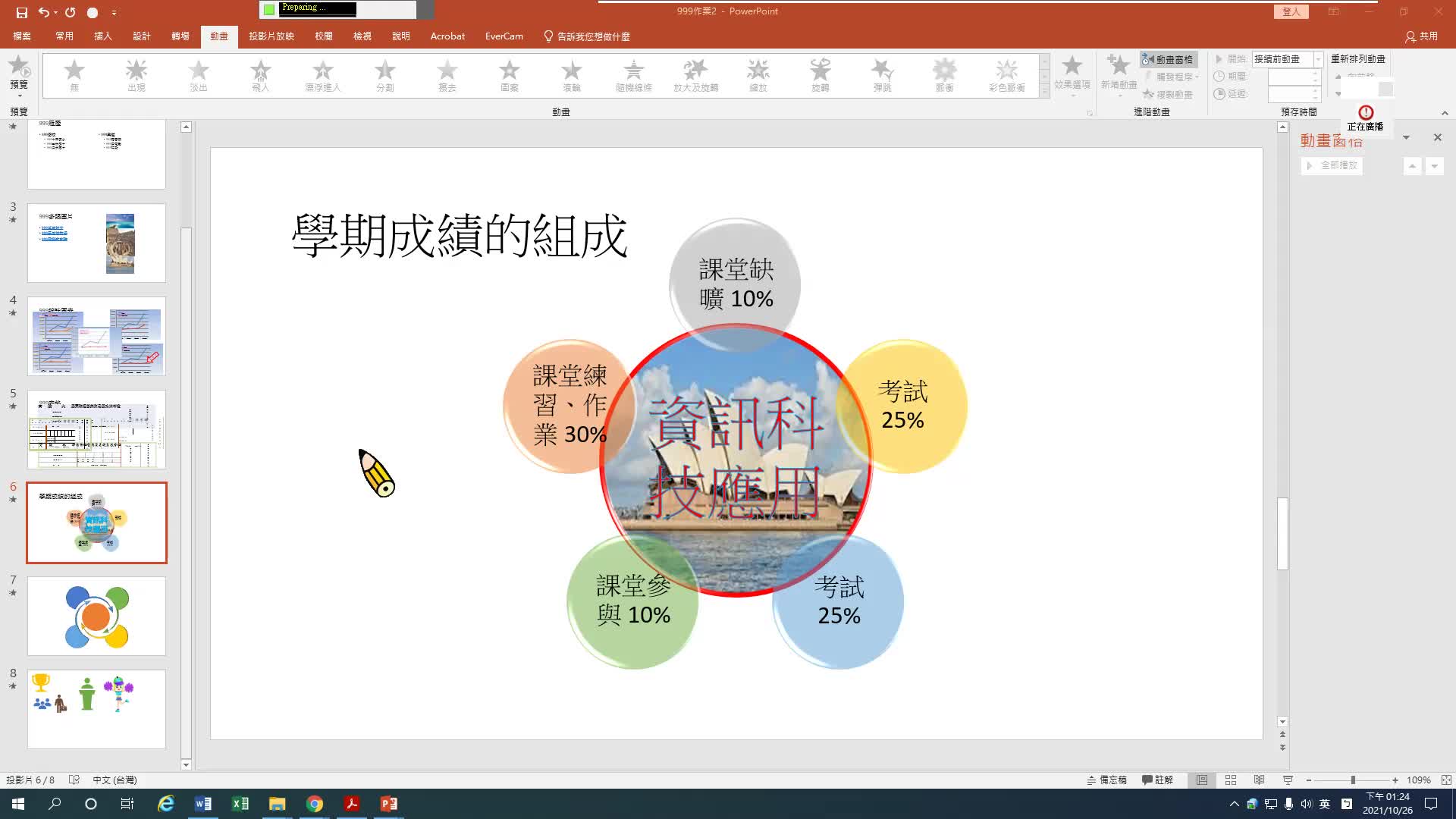1456x819 pixels.
Task: Select the 彈跳 (Bounce) animation effect
Action: point(883,76)
